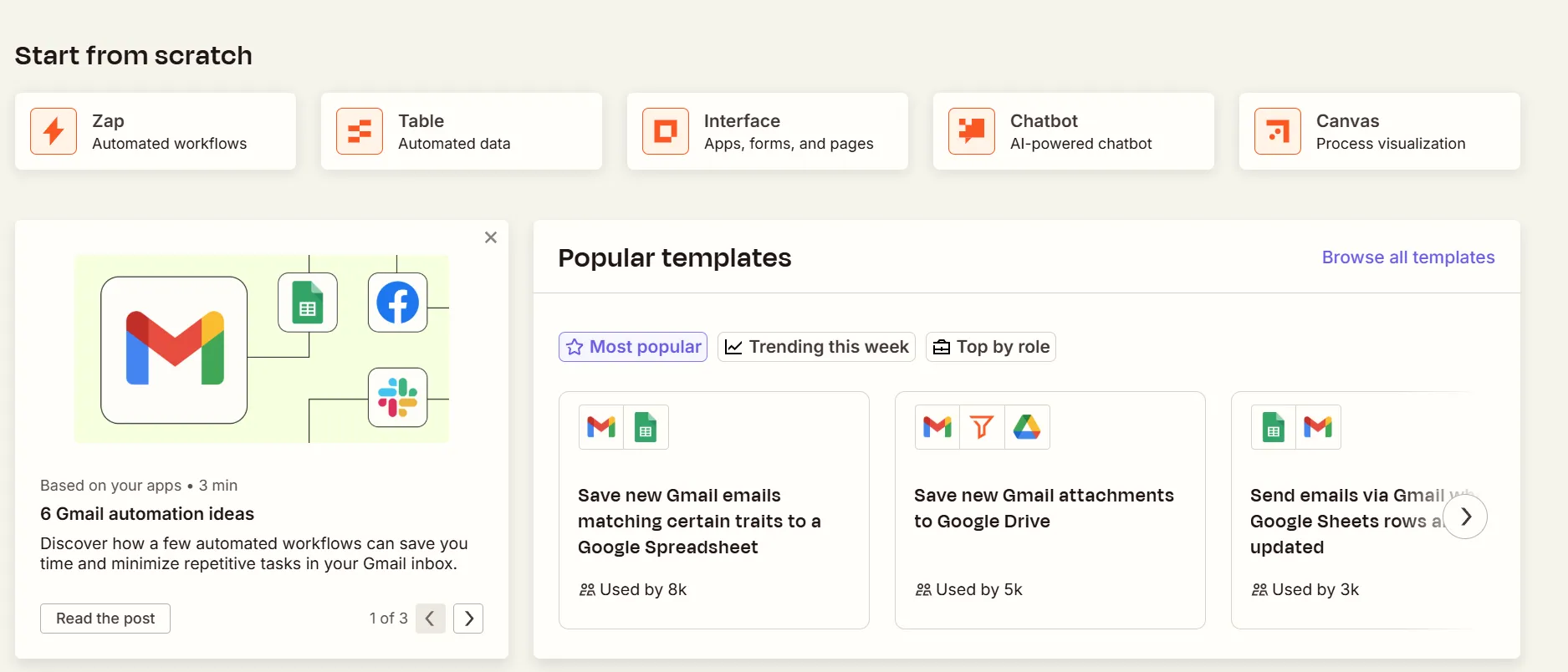Go to previous post in carousel
This screenshot has height=672, width=1568.
pos(431,619)
